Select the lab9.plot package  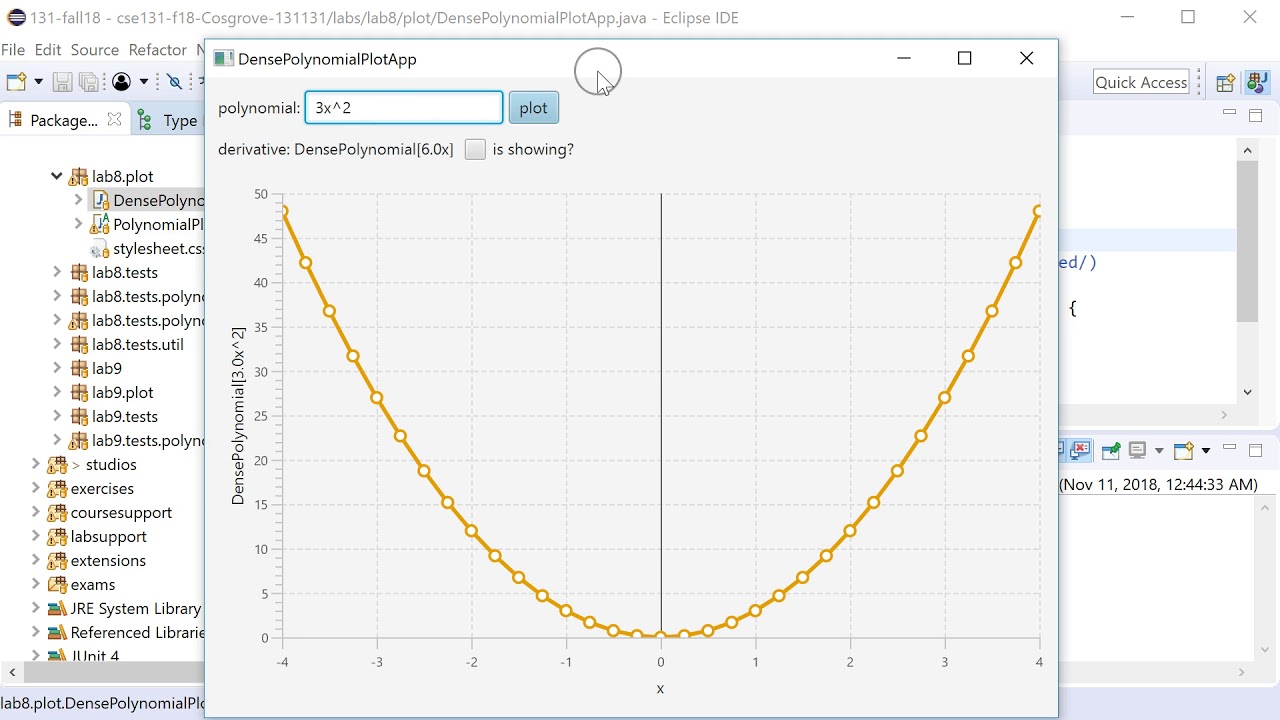(x=123, y=392)
